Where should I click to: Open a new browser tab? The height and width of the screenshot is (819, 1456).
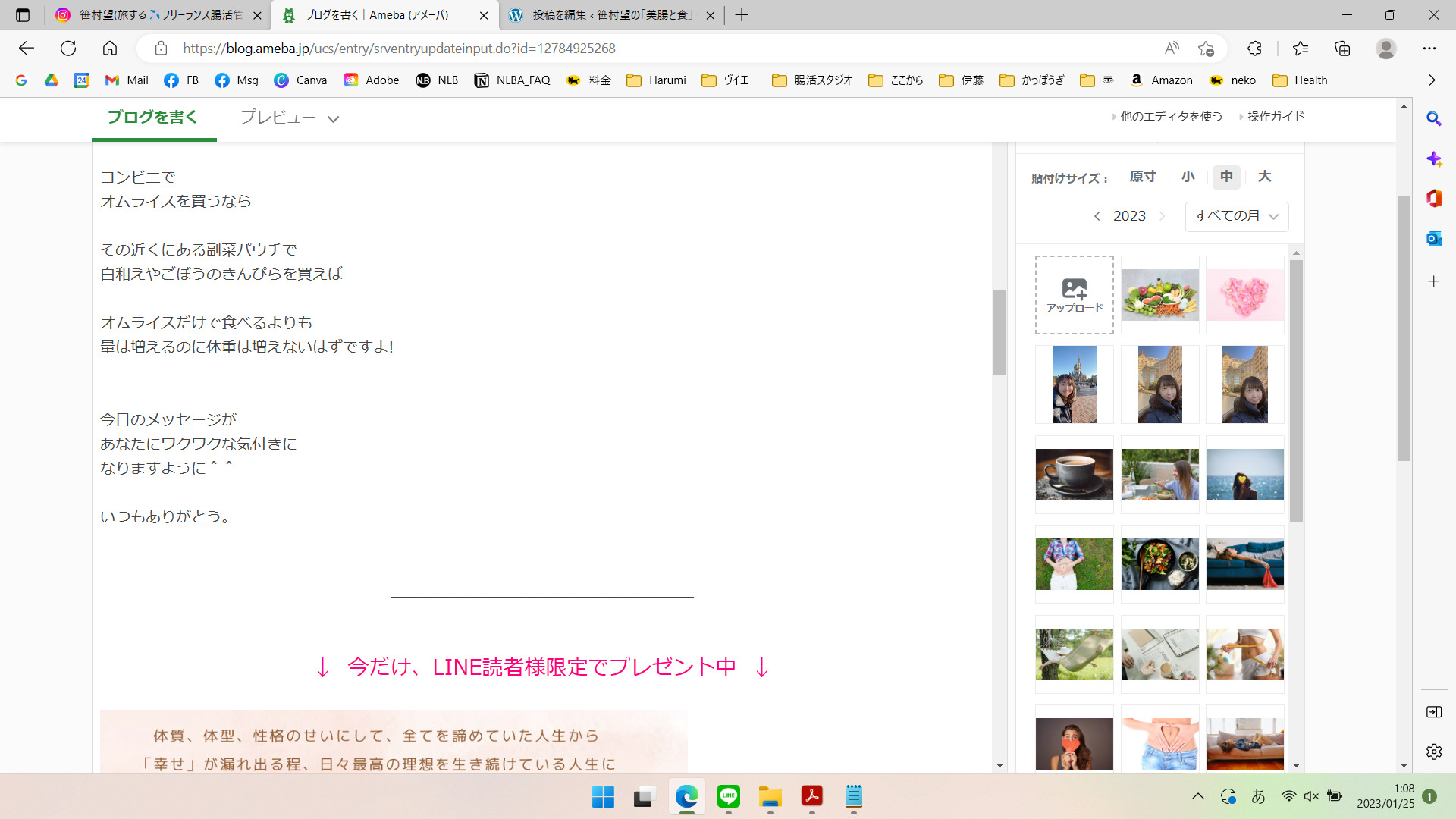(x=742, y=15)
